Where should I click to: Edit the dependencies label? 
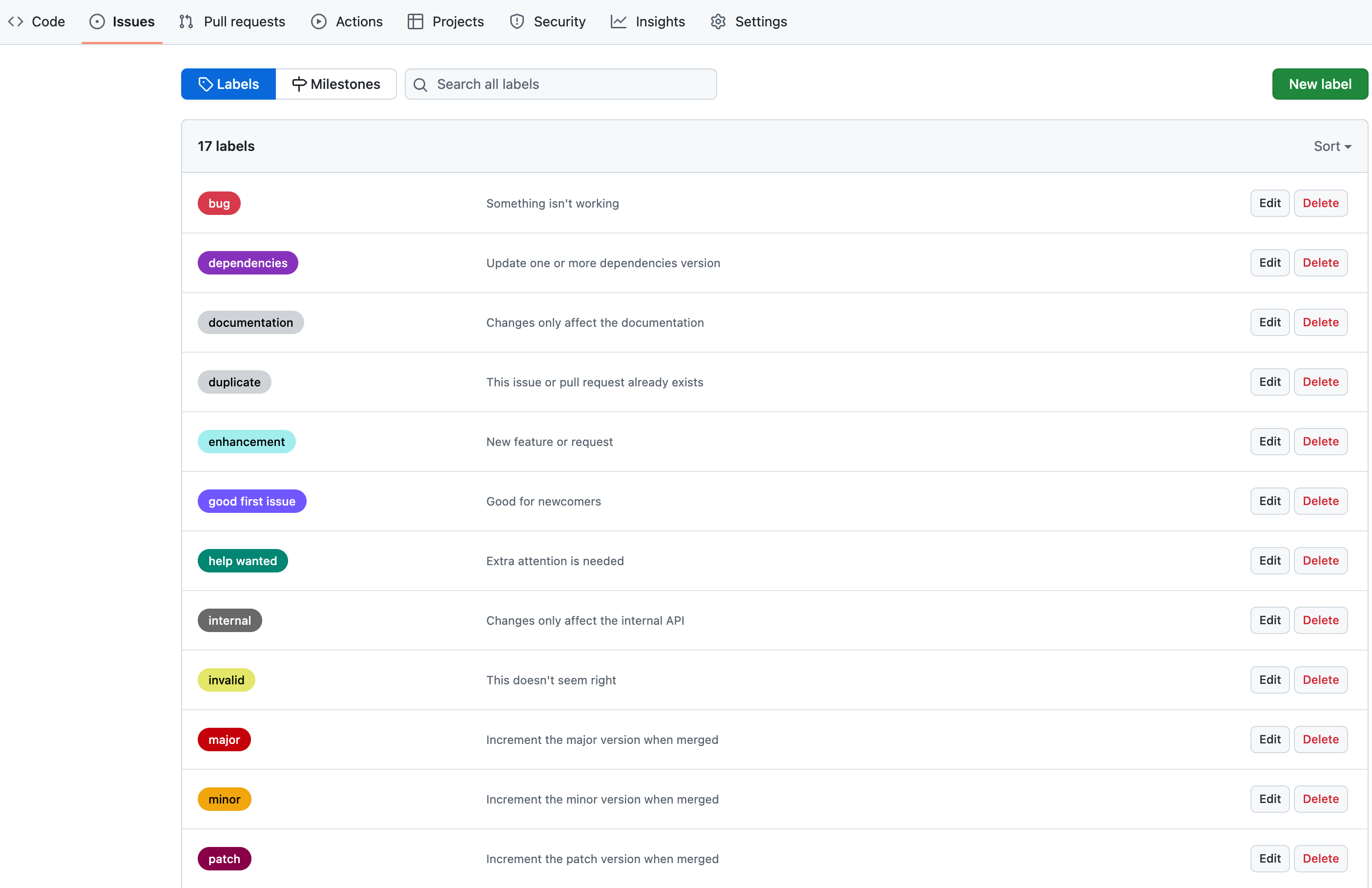[1270, 262]
